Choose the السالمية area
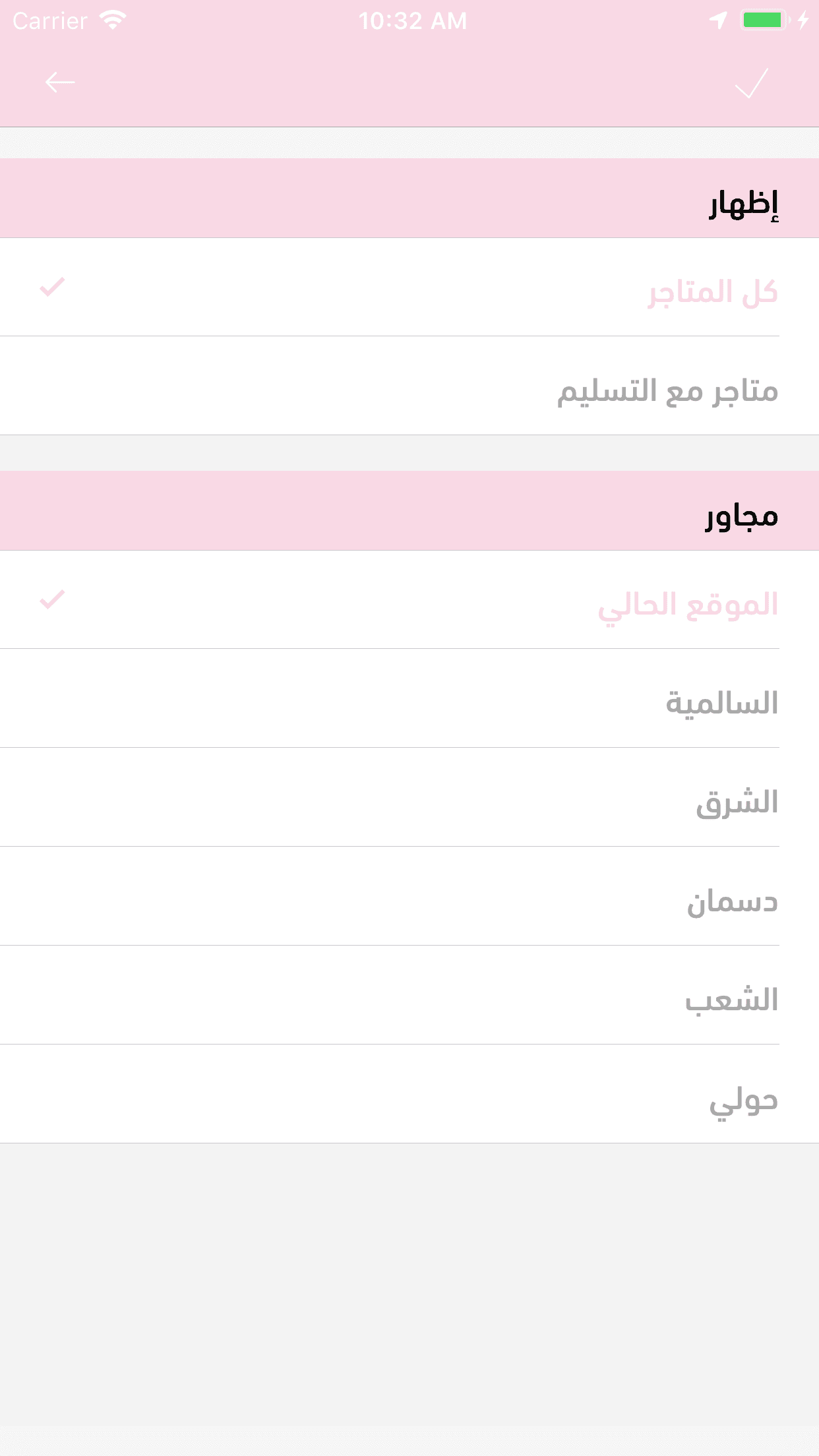 [721, 703]
